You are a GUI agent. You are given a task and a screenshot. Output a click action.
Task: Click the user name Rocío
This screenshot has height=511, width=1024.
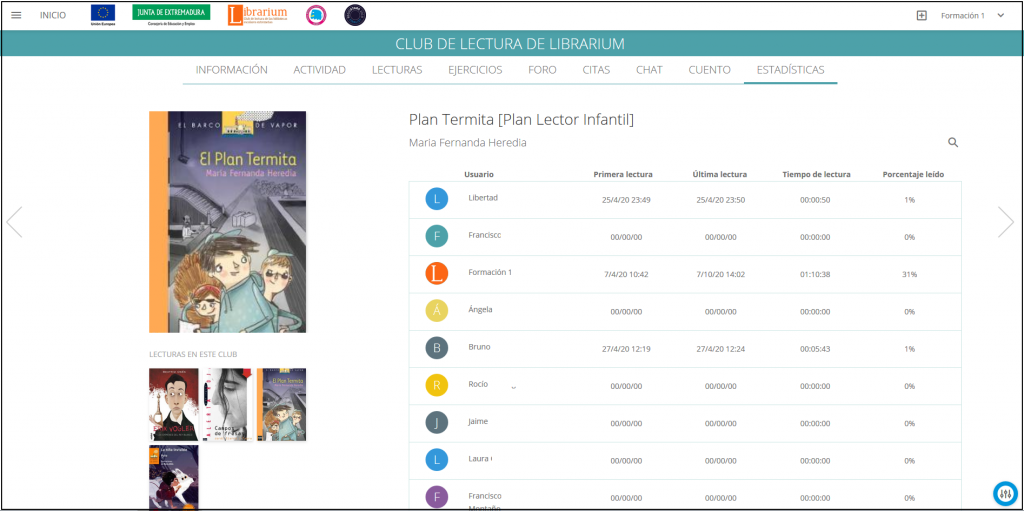pos(478,384)
